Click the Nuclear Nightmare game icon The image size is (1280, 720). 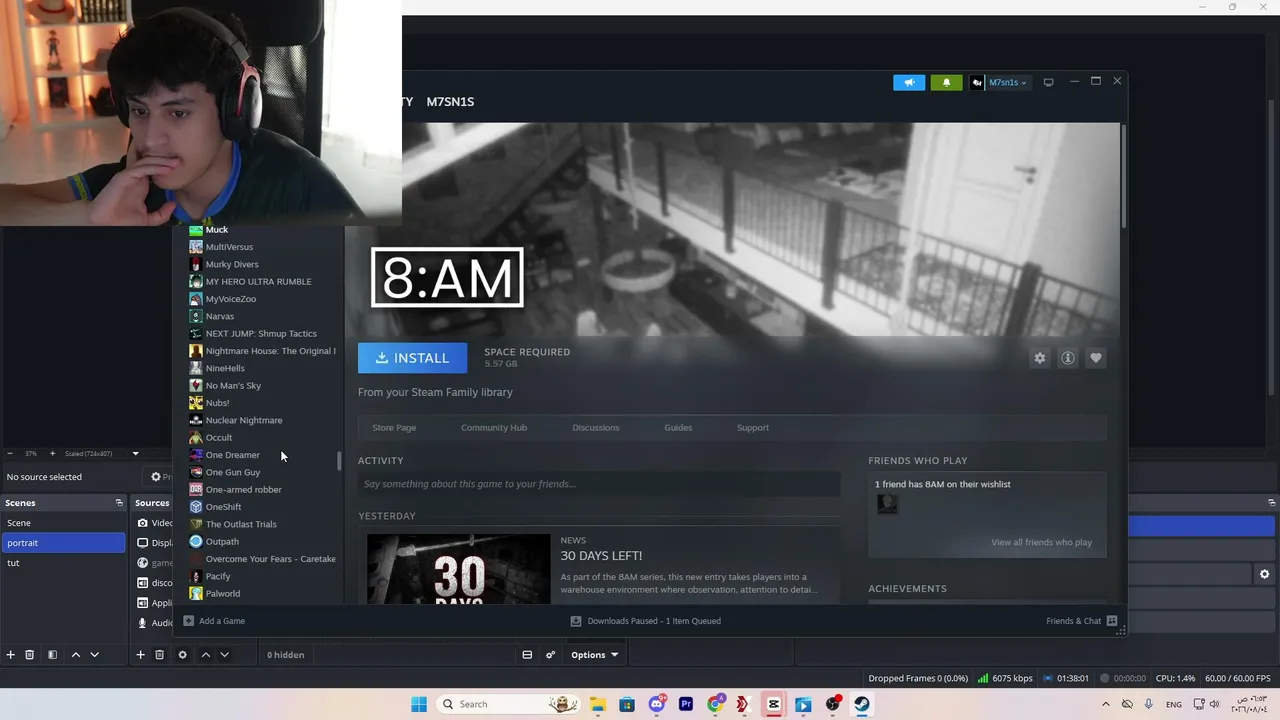point(196,420)
